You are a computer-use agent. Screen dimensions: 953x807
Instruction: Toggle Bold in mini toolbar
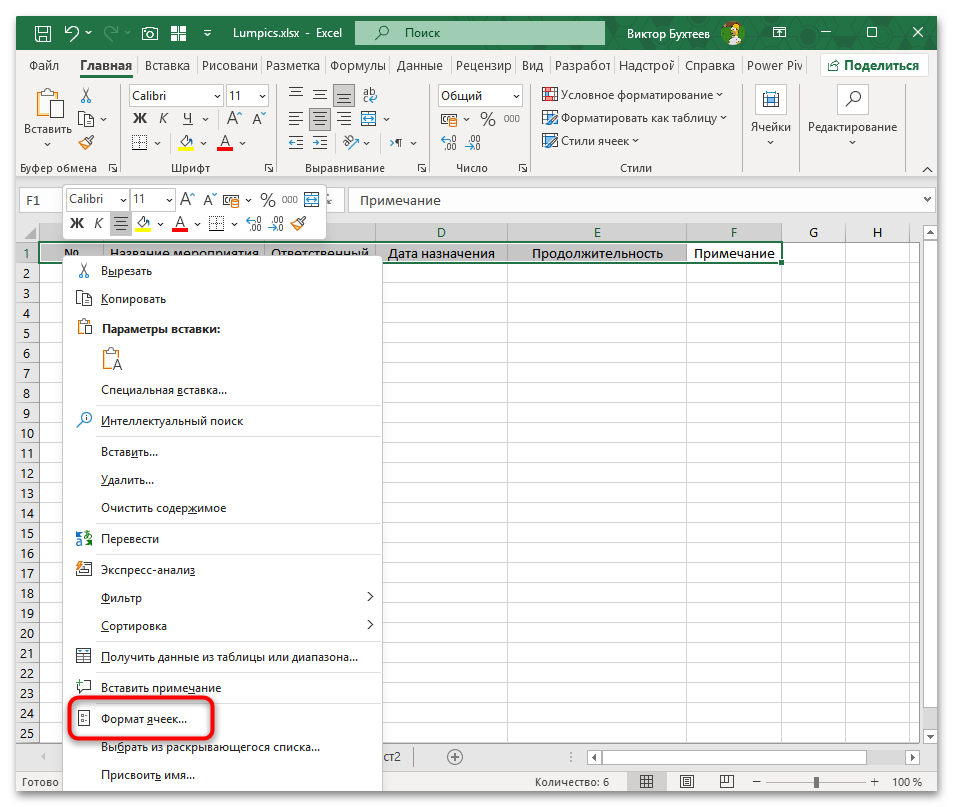77,224
